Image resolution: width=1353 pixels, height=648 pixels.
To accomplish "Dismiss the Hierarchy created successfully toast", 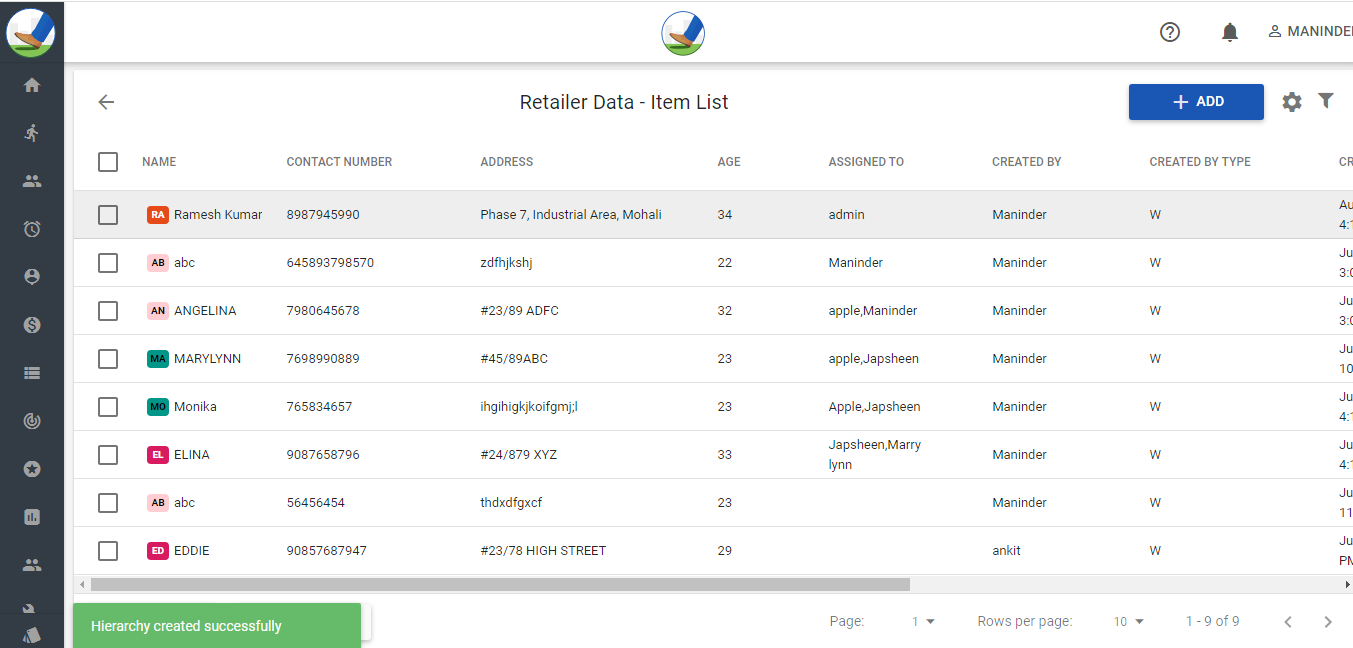I will tap(217, 626).
